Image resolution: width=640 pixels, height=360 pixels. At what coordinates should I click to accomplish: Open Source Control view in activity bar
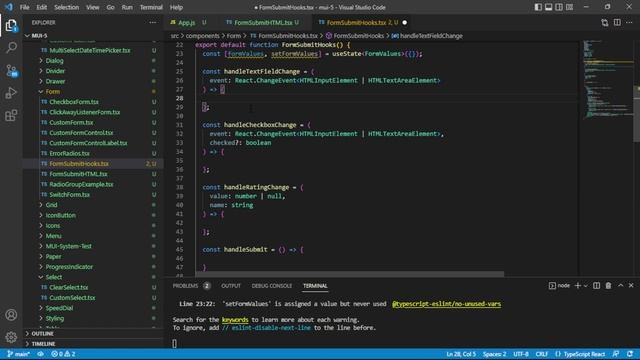[11, 70]
